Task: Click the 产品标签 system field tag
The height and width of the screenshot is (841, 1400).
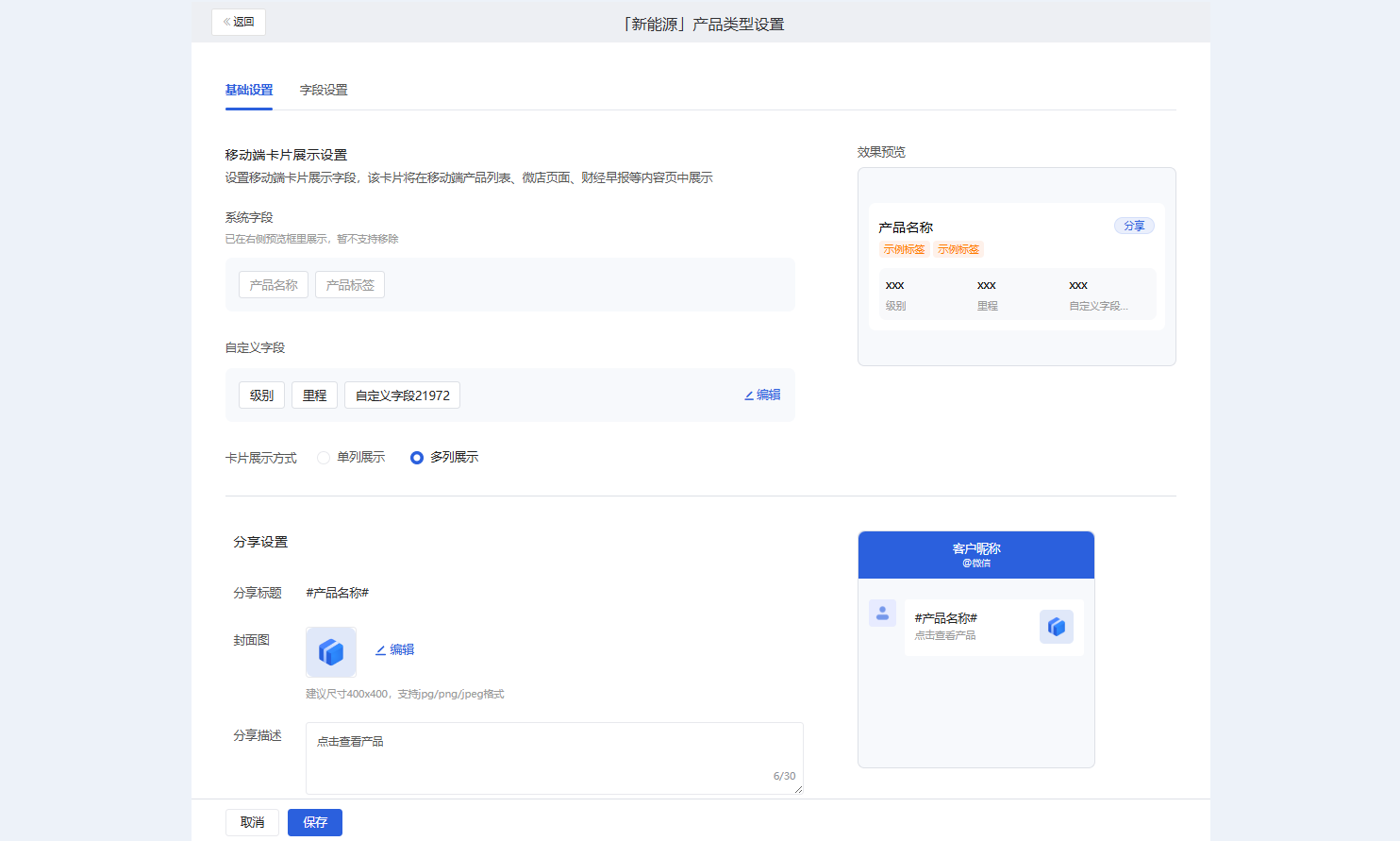Action: click(350, 285)
